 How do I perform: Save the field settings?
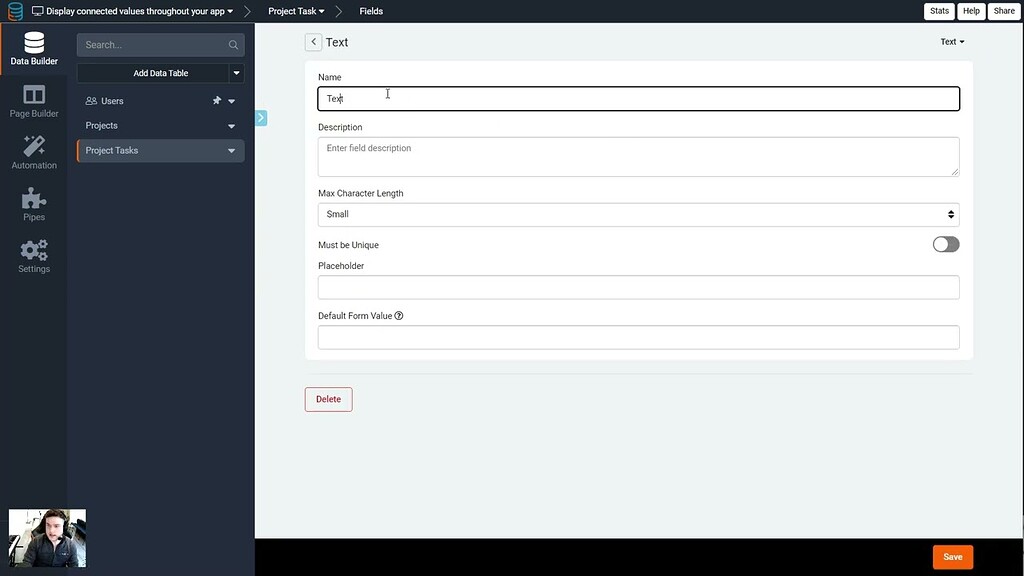point(952,556)
